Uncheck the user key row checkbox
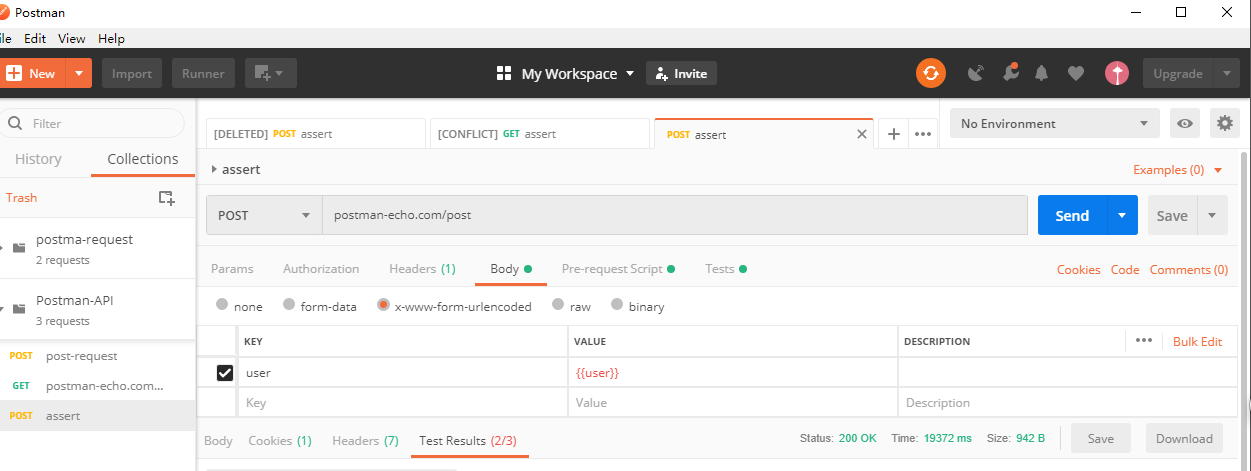 click(x=225, y=373)
